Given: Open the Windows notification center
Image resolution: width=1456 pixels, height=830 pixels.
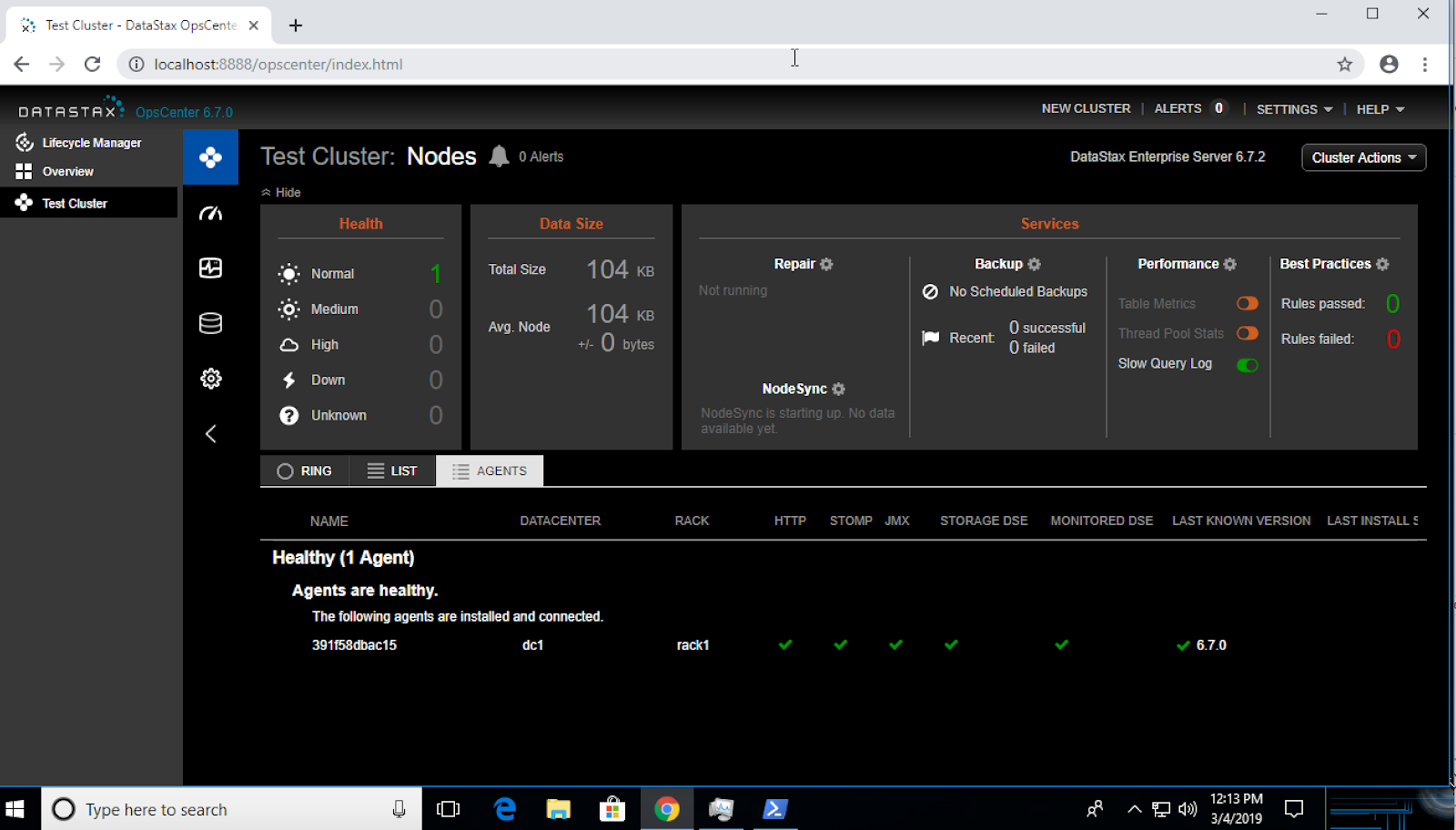Looking at the screenshot, I should tap(1294, 809).
